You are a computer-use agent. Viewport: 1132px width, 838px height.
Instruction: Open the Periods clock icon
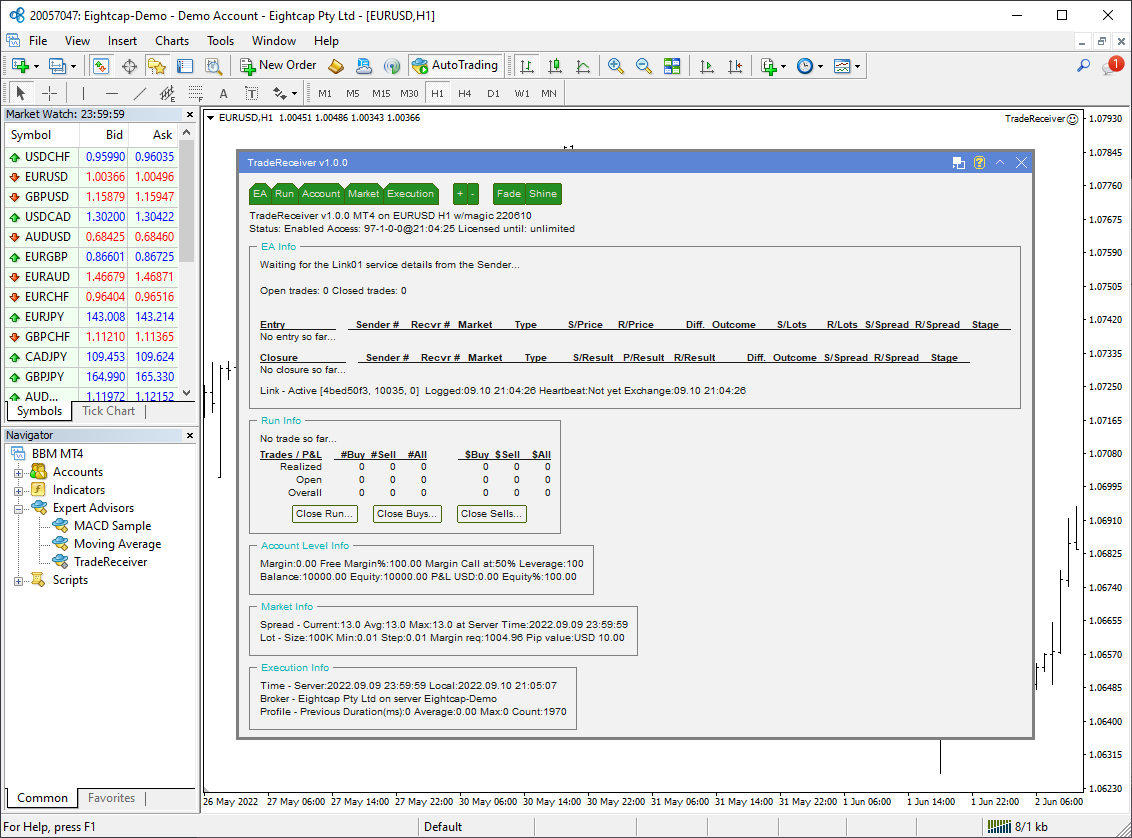(x=805, y=66)
